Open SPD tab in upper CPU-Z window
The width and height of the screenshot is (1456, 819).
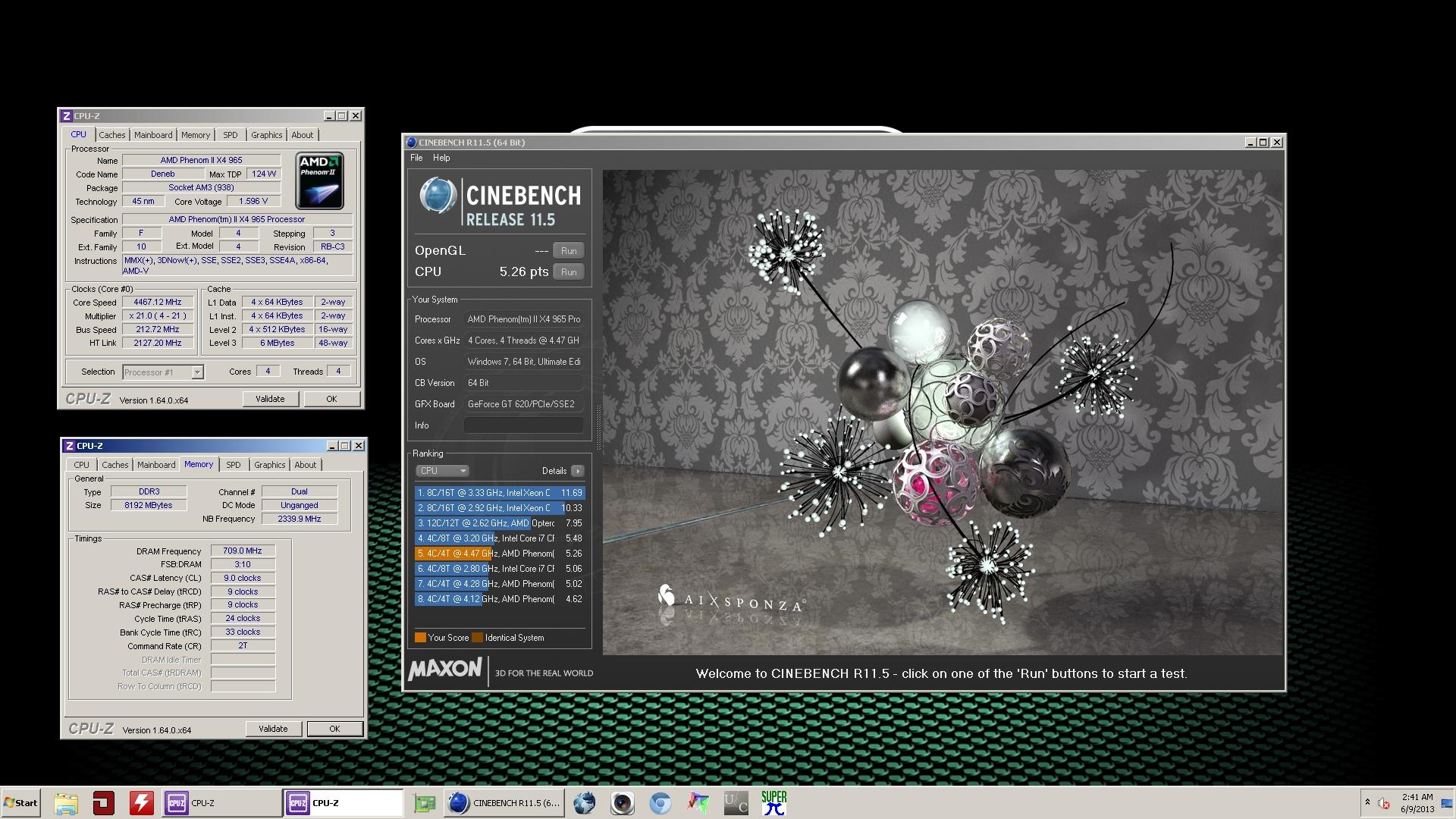click(x=231, y=135)
